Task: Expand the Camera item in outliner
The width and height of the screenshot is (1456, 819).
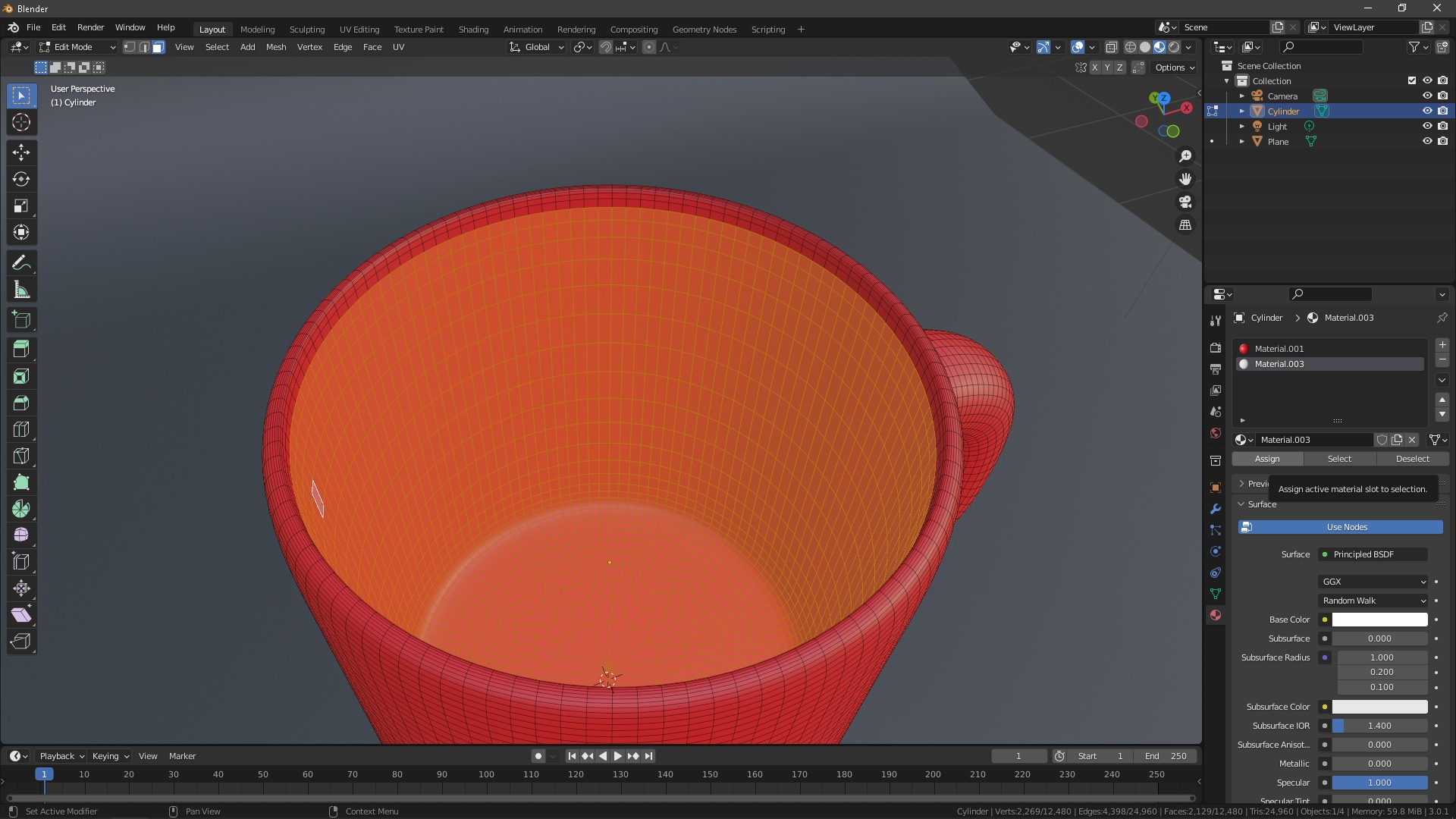Action: pos(1242,96)
